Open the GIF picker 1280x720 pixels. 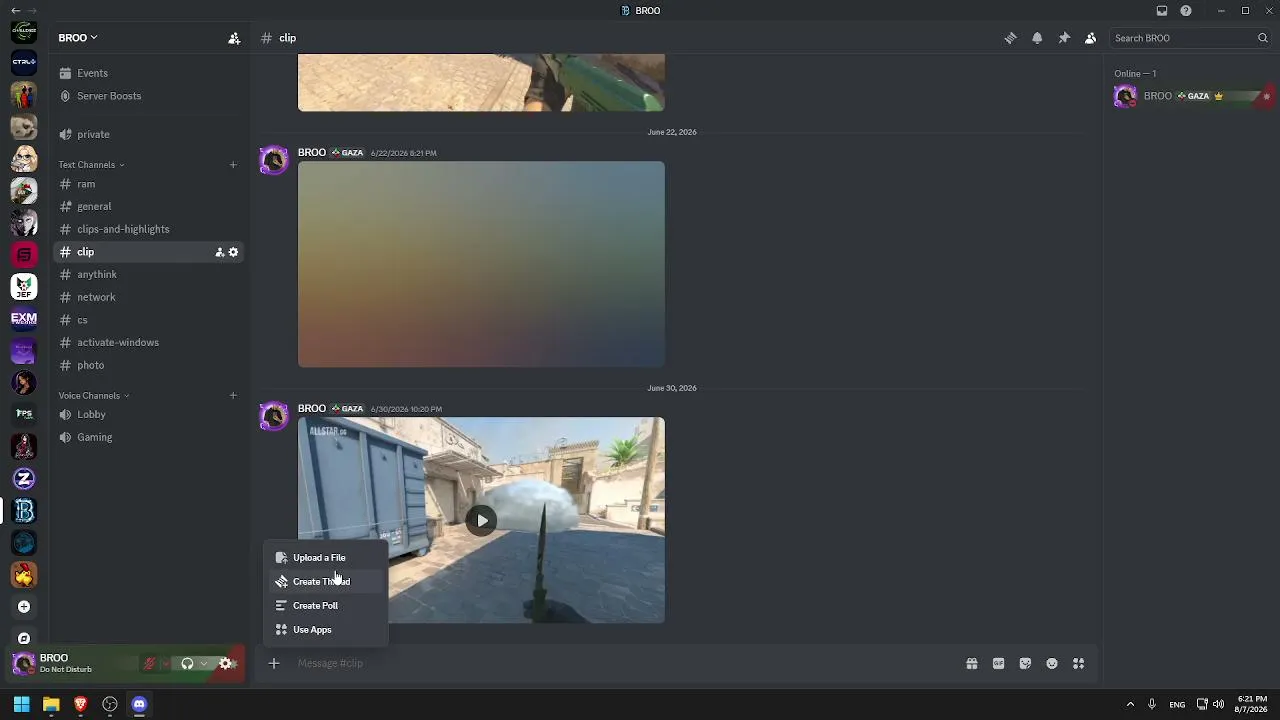pos(998,663)
